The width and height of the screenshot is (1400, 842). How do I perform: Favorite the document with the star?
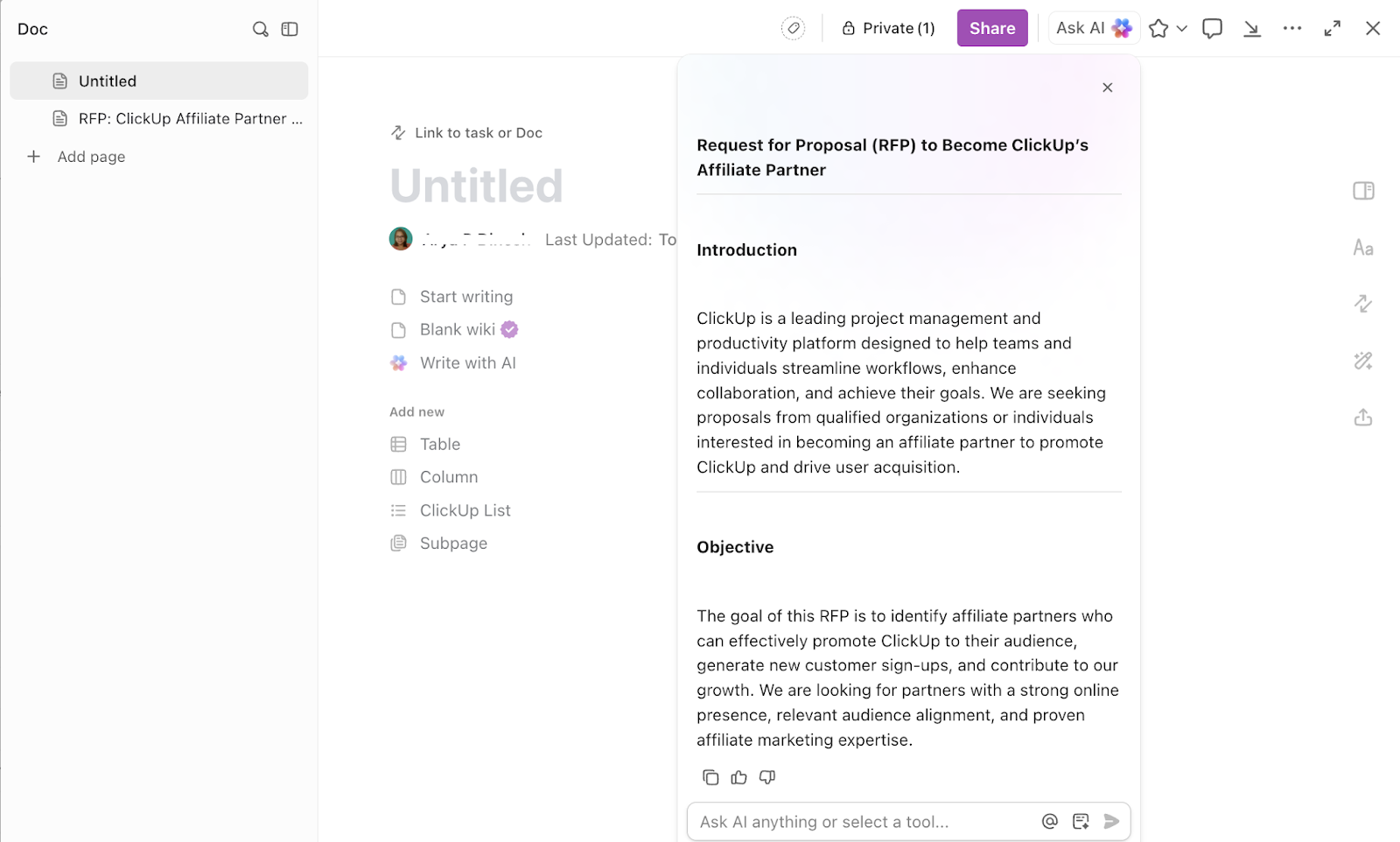tap(1157, 28)
